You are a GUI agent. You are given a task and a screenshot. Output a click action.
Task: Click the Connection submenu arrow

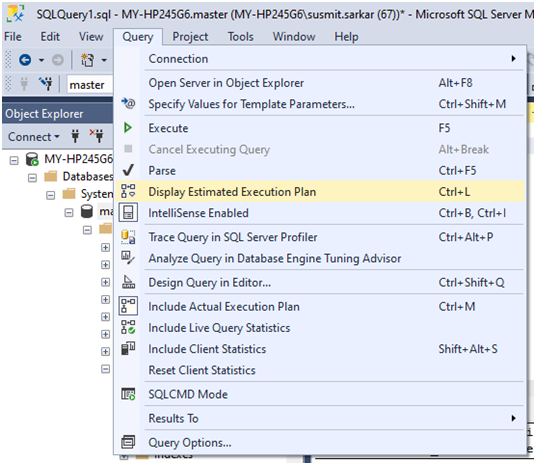[513, 58]
